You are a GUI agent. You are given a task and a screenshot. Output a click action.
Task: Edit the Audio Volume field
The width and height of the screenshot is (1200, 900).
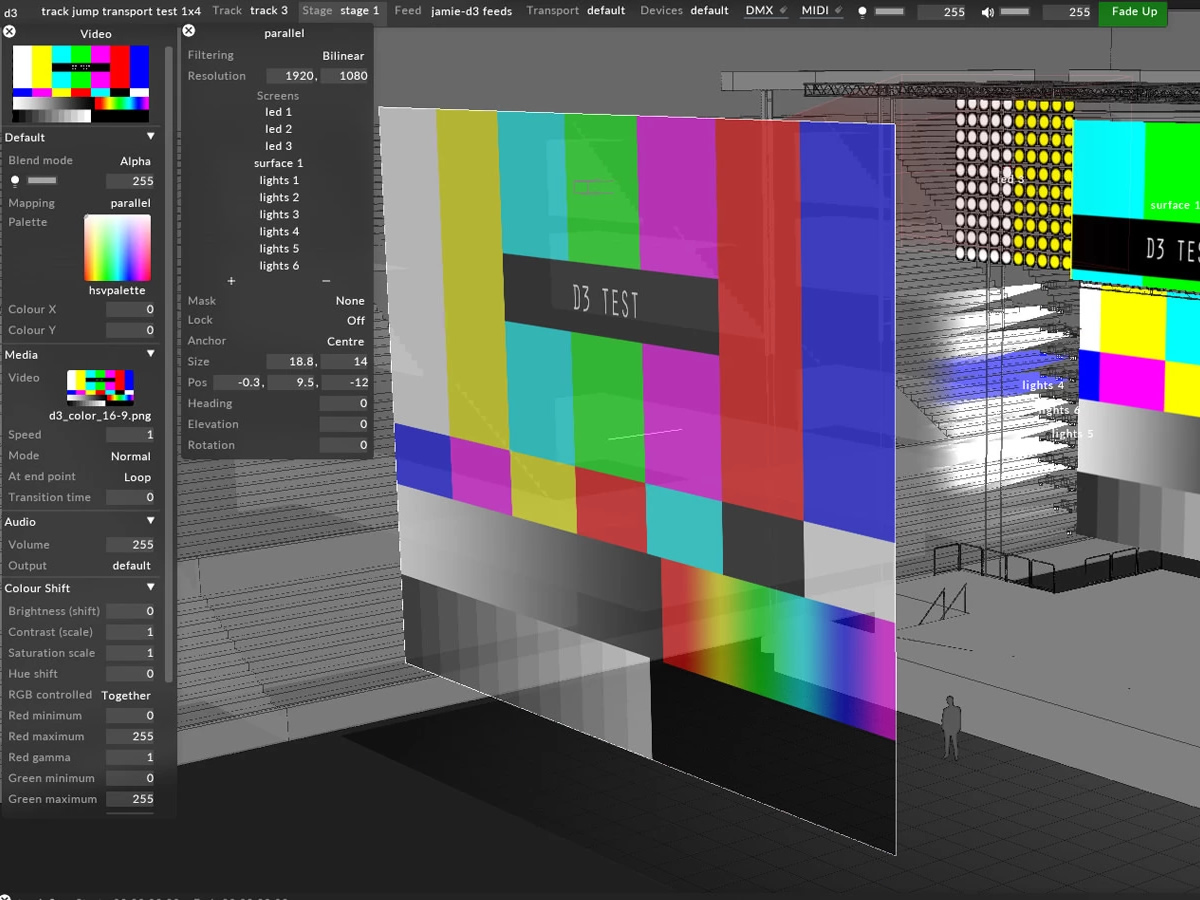(x=131, y=545)
